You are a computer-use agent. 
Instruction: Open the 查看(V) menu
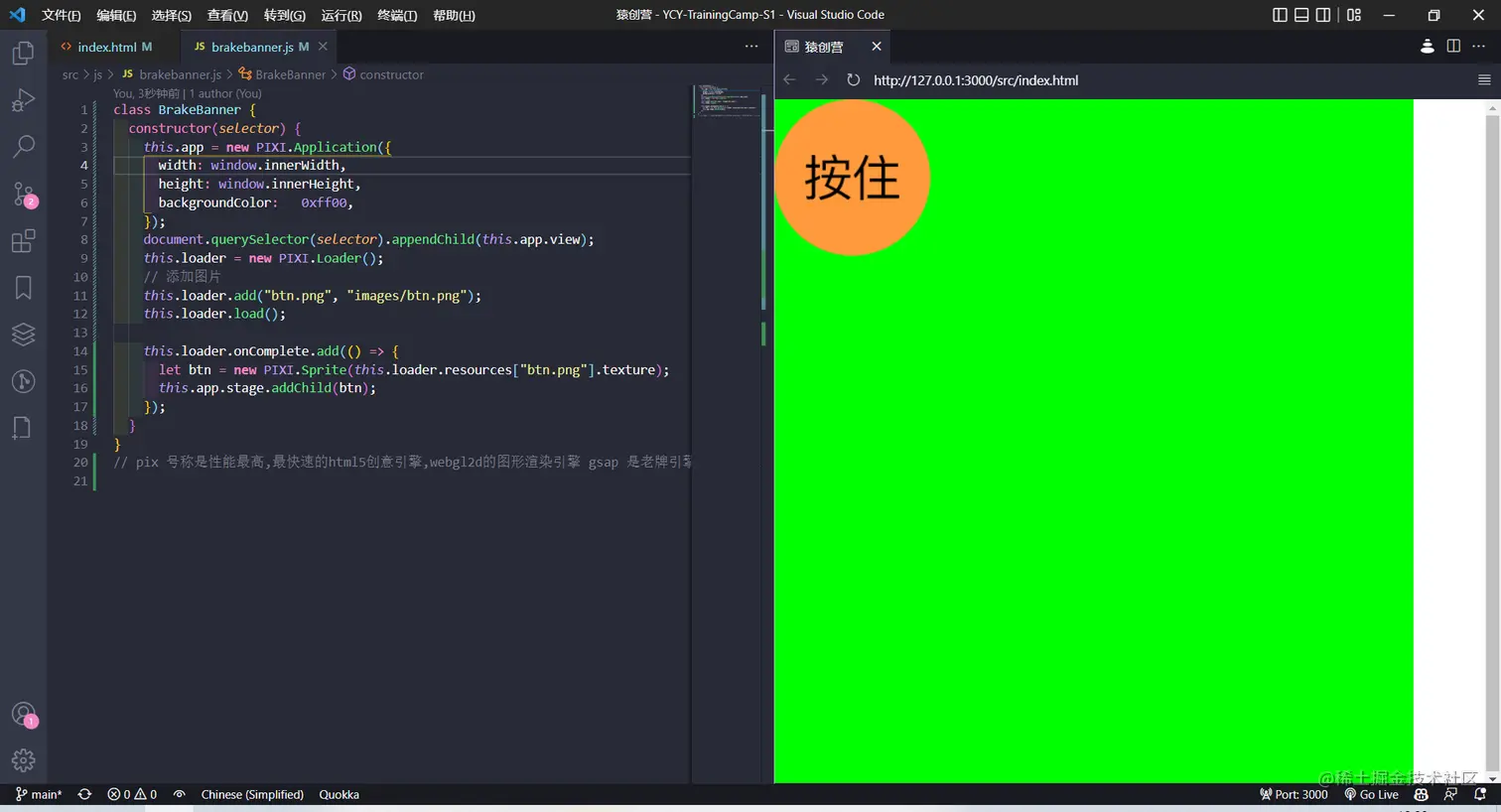(227, 15)
